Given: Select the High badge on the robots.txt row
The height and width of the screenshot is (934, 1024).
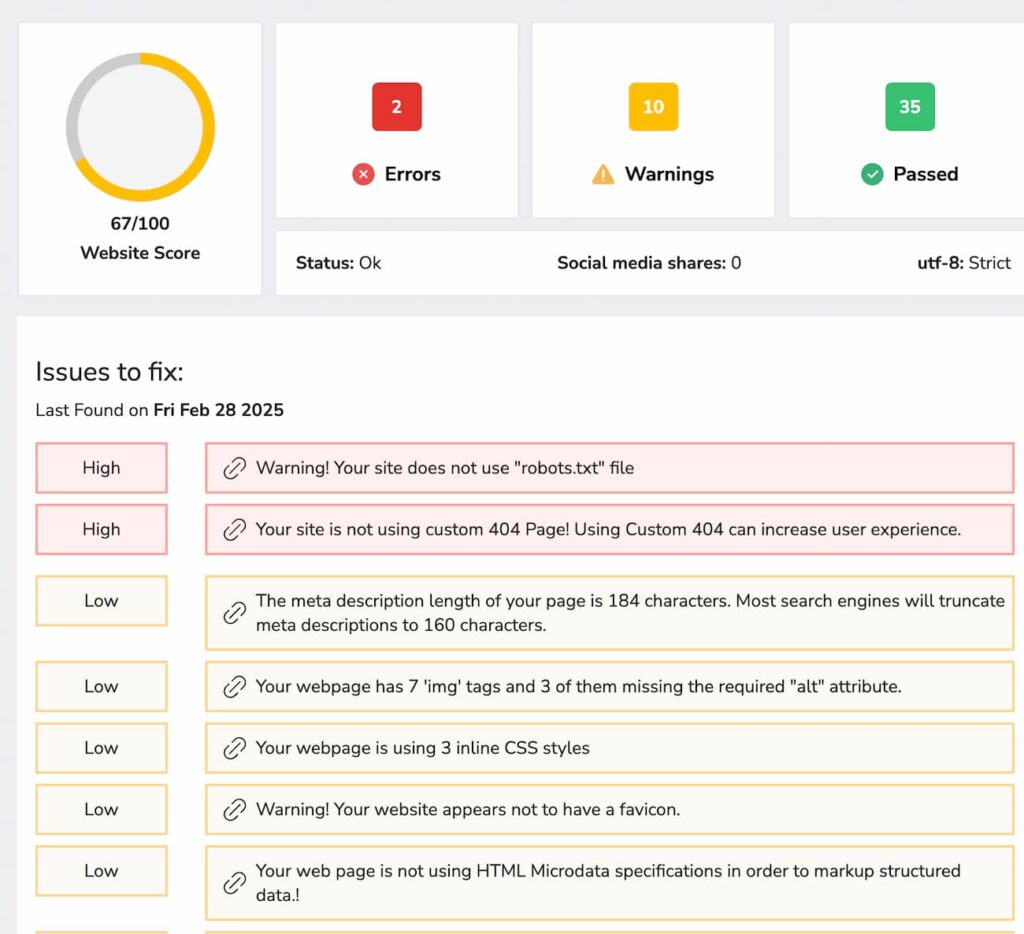Looking at the screenshot, I should click(x=101, y=467).
